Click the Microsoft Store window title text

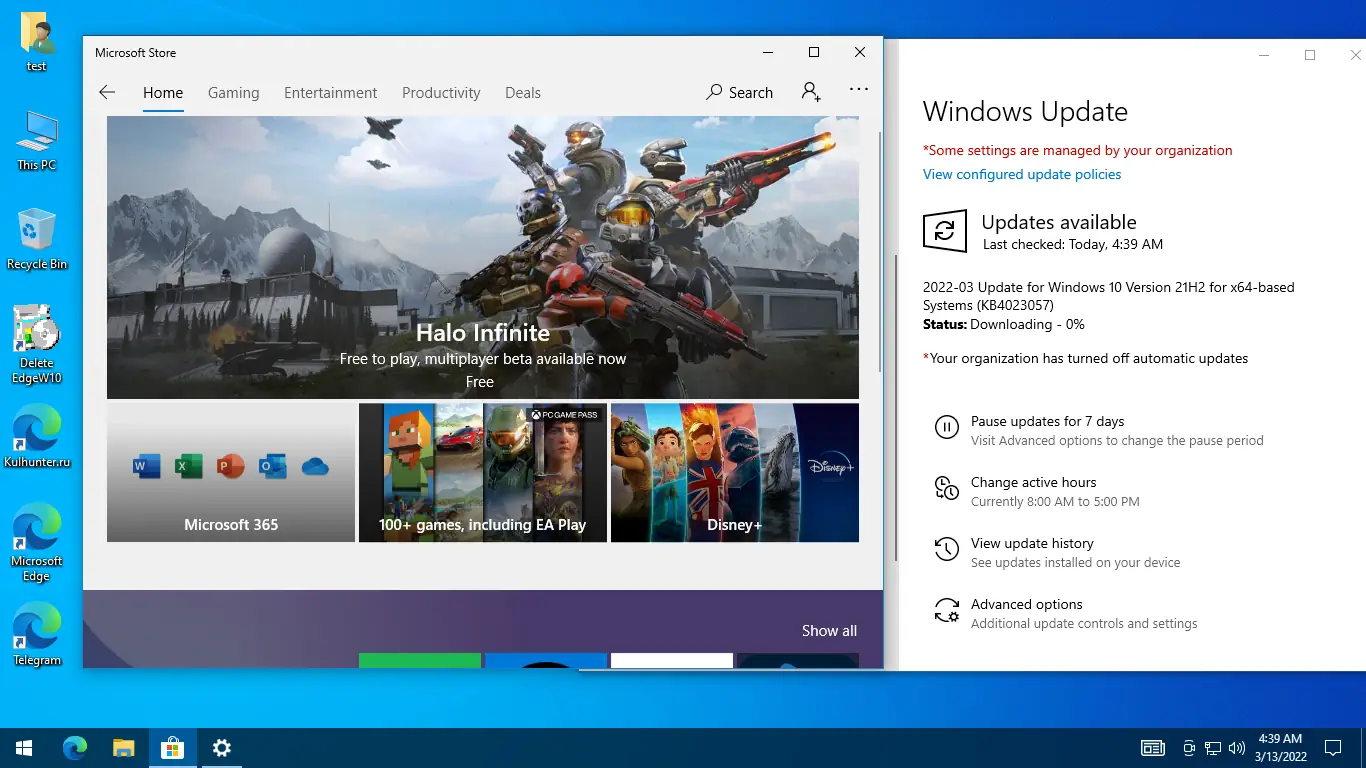[135, 53]
